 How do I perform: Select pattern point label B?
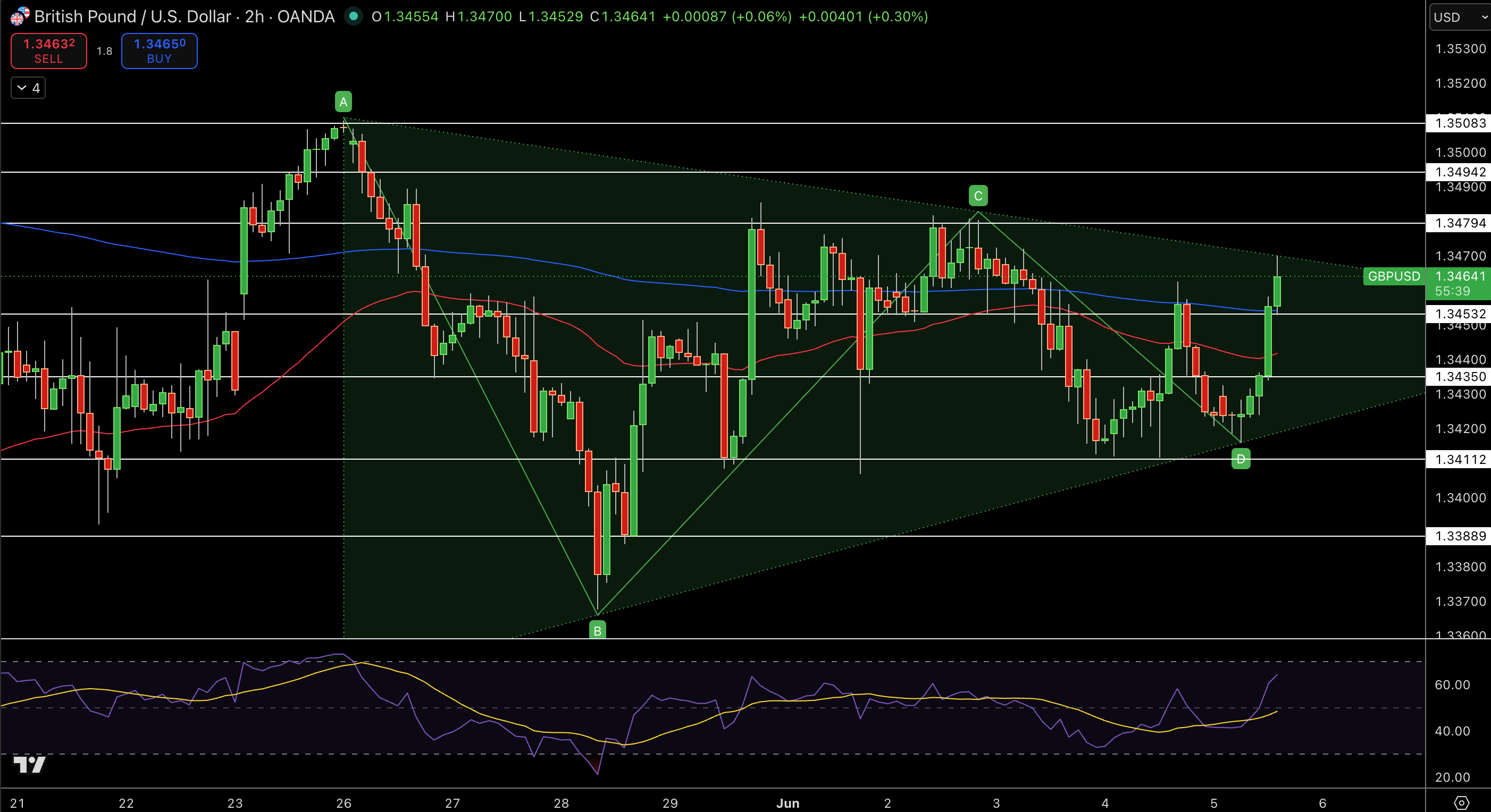[597, 630]
